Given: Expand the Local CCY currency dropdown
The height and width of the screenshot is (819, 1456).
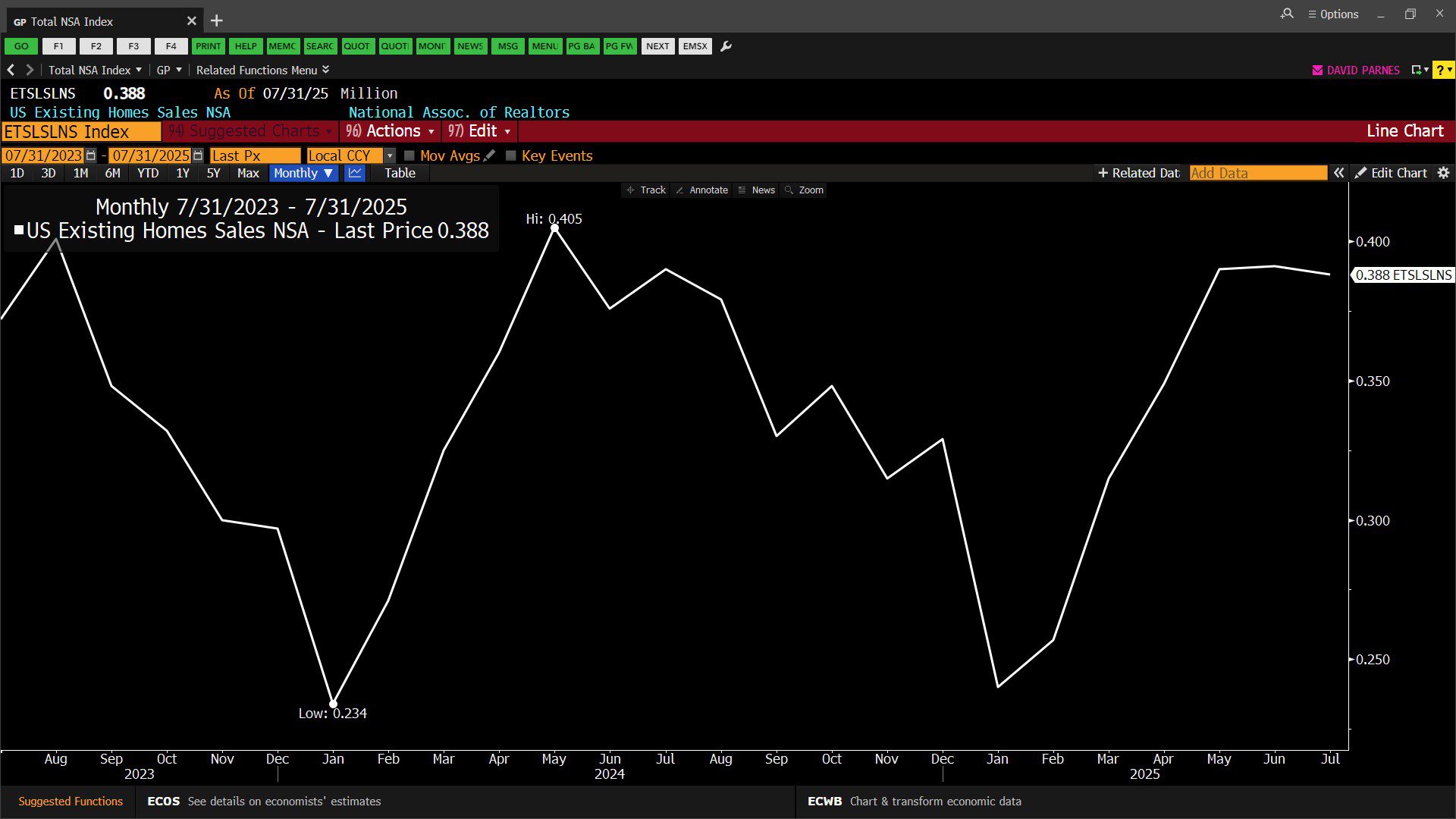Looking at the screenshot, I should (x=390, y=155).
